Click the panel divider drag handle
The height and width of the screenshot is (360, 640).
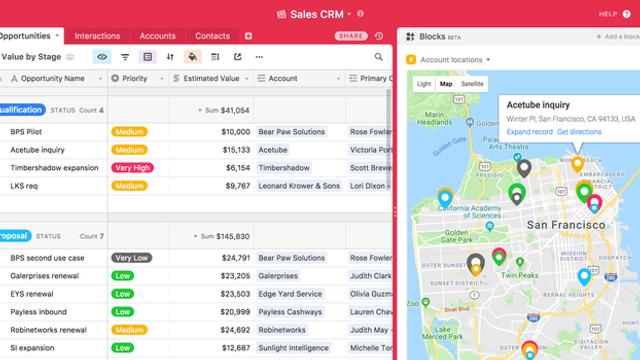click(x=395, y=212)
